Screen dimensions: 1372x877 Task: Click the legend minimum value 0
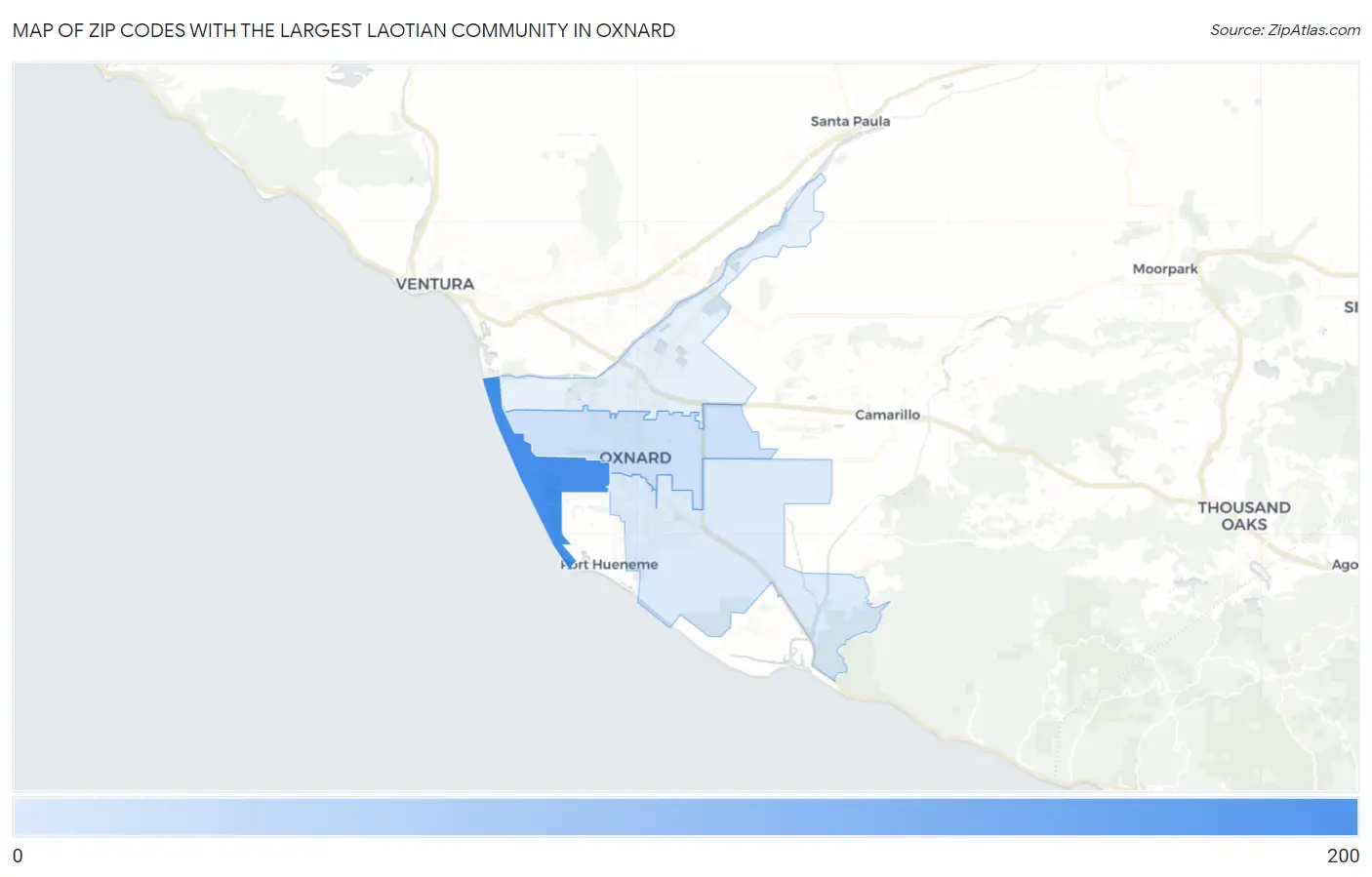tap(18, 856)
